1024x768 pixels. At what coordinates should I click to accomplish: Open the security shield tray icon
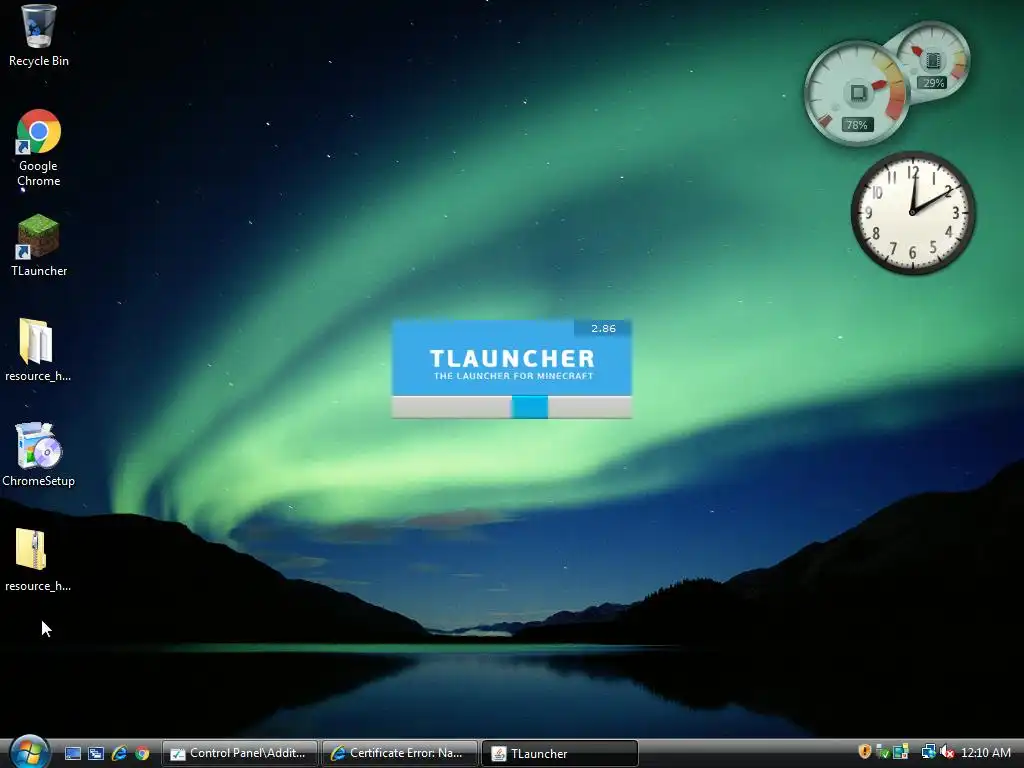click(865, 752)
